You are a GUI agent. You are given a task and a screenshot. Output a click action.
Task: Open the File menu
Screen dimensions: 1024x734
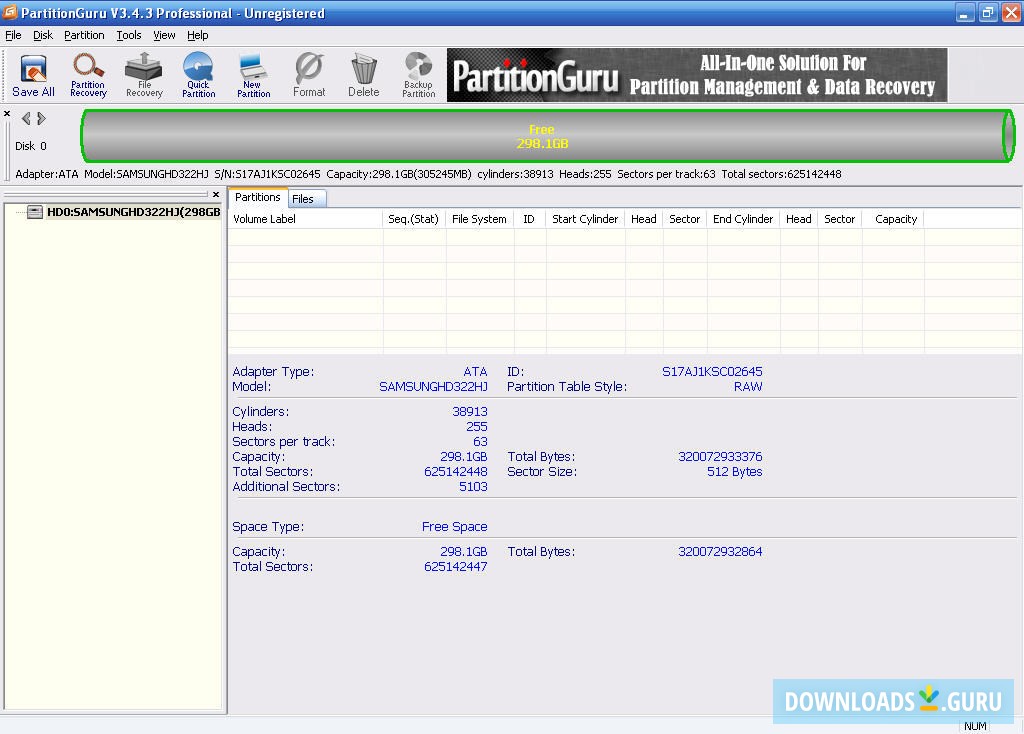pos(13,35)
